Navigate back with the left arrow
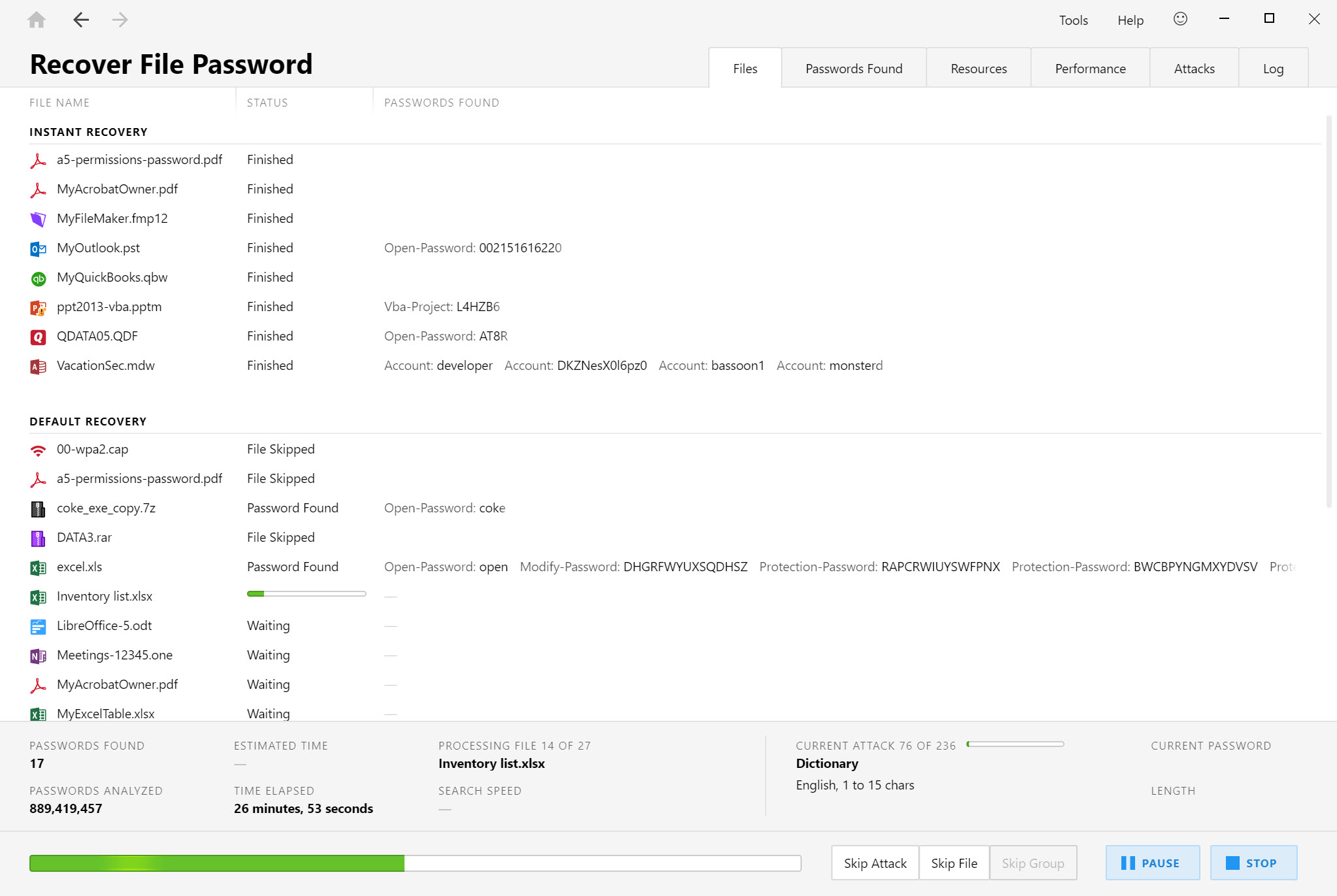Viewport: 1337px width, 896px height. [x=81, y=20]
